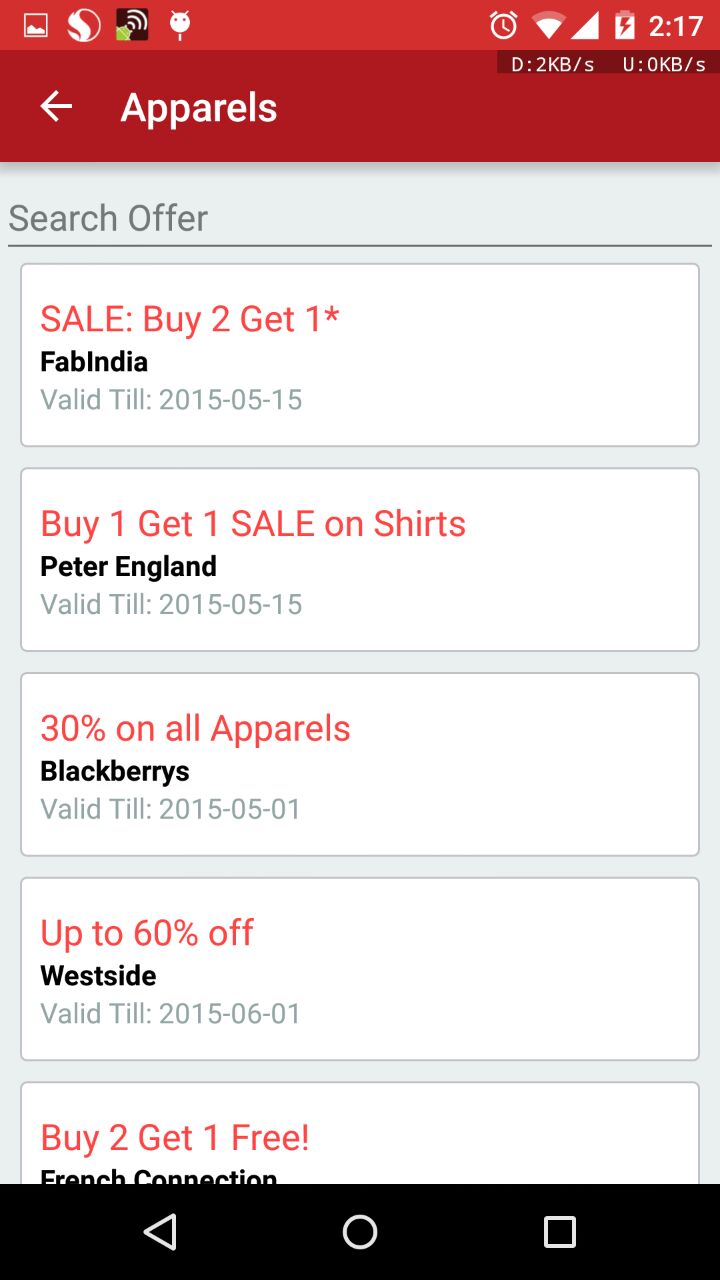The width and height of the screenshot is (720, 1280).
Task: Tap the back arrow in header
Action: pos(56,107)
